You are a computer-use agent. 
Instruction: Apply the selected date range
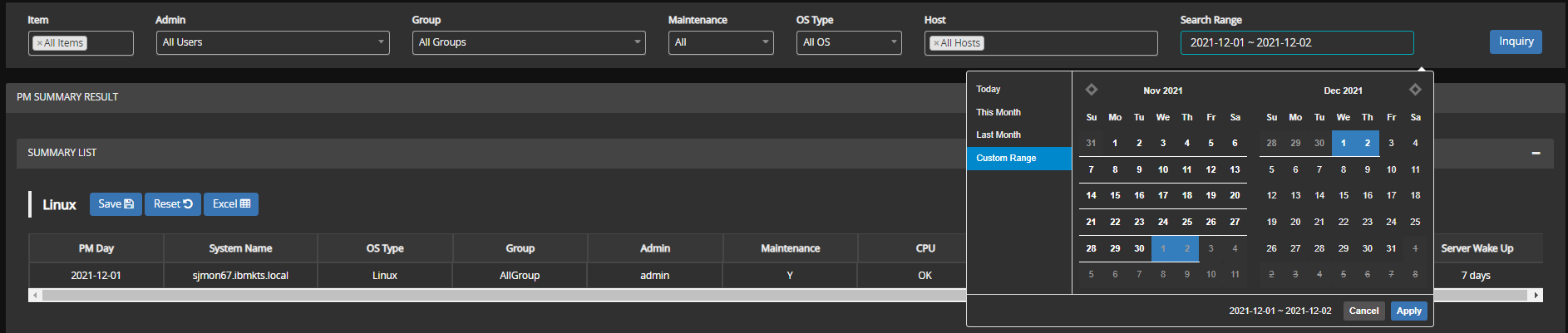(x=1408, y=311)
